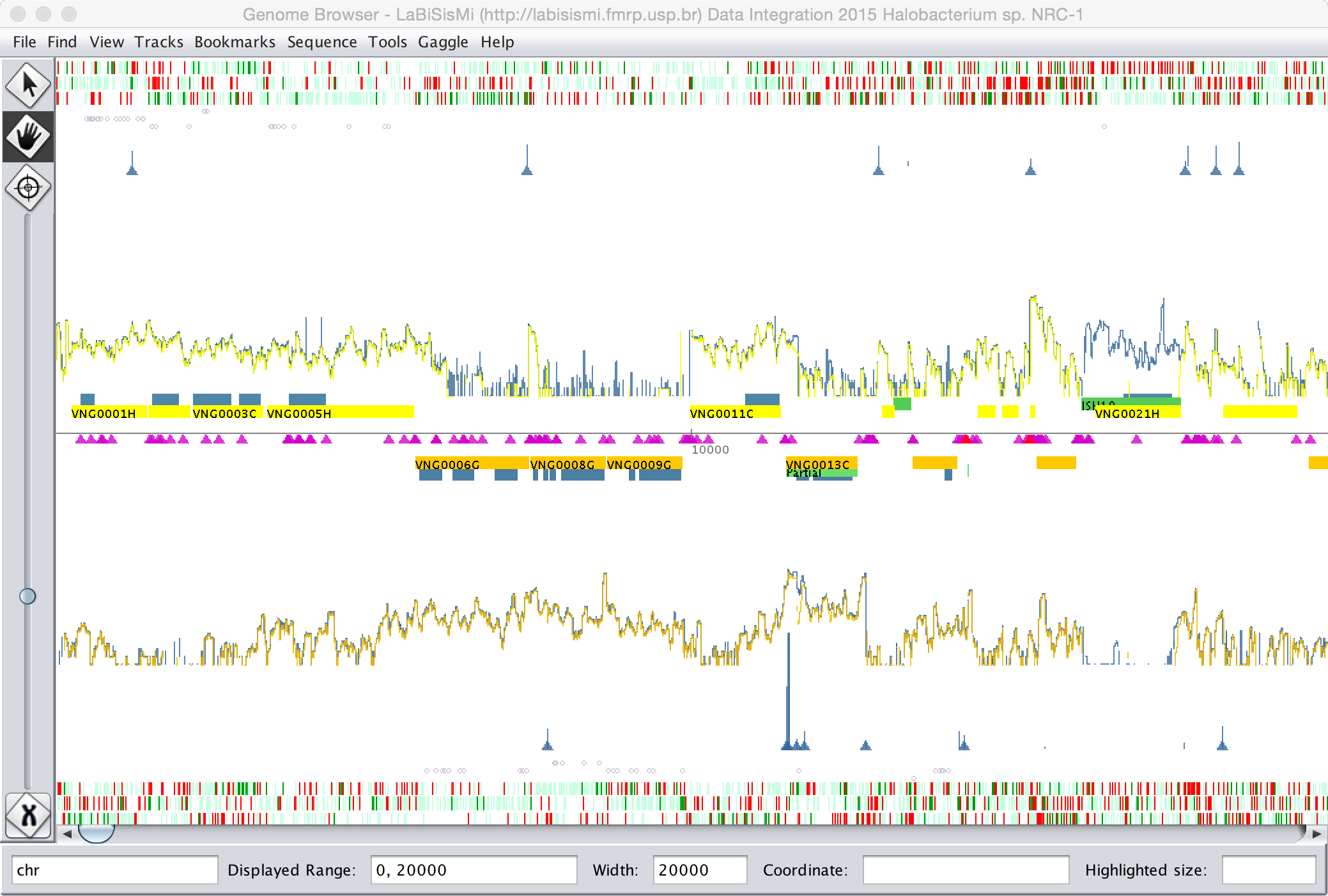The width and height of the screenshot is (1328, 896).
Task: Select gene VNG0005H
Action: tap(340, 412)
